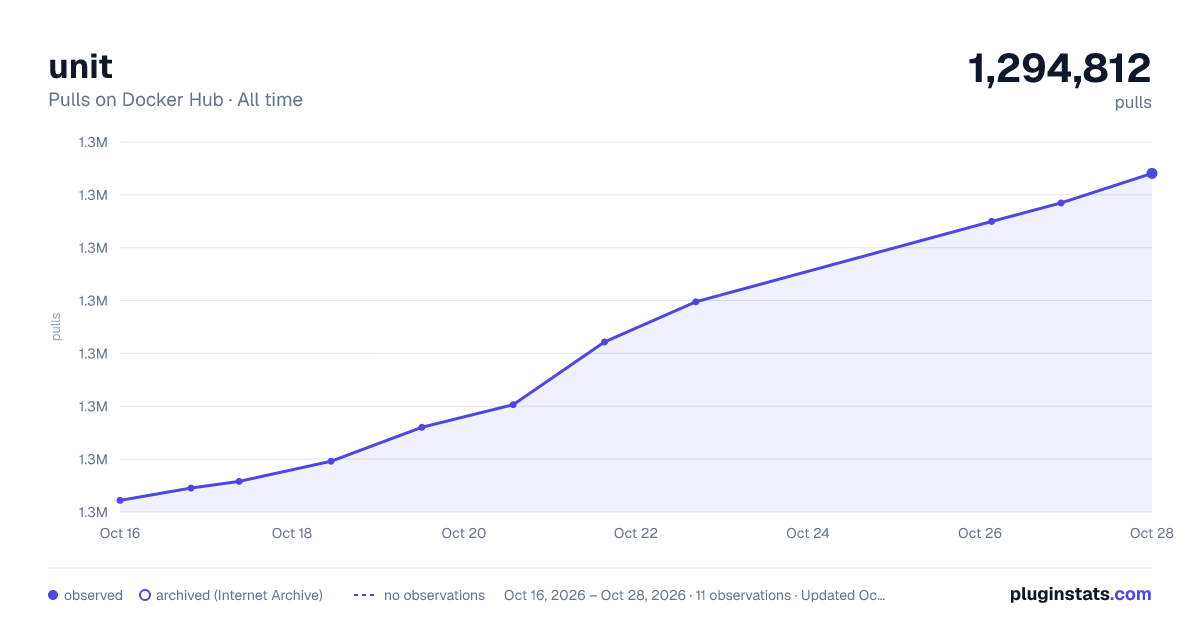Click the total count '1,294,812'
This screenshot has width=1200, height=630.
pos(1059,68)
